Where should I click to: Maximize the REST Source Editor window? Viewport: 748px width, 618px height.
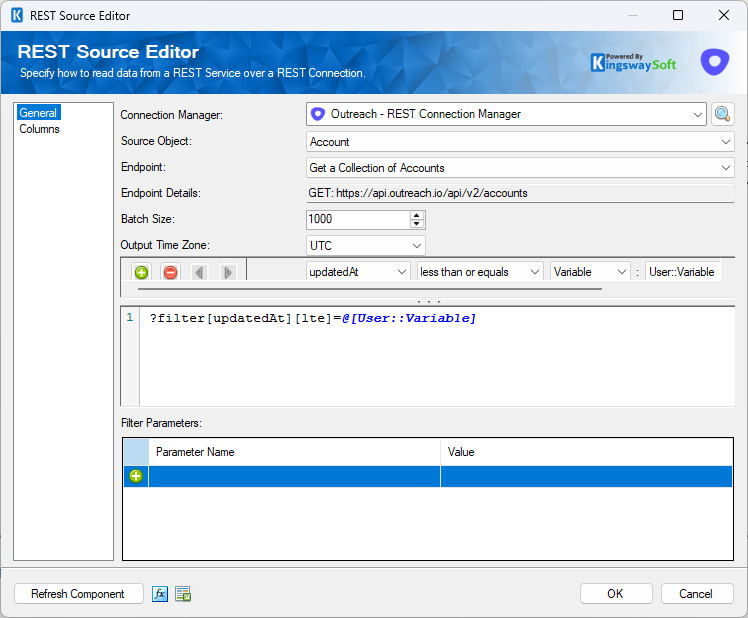[678, 15]
